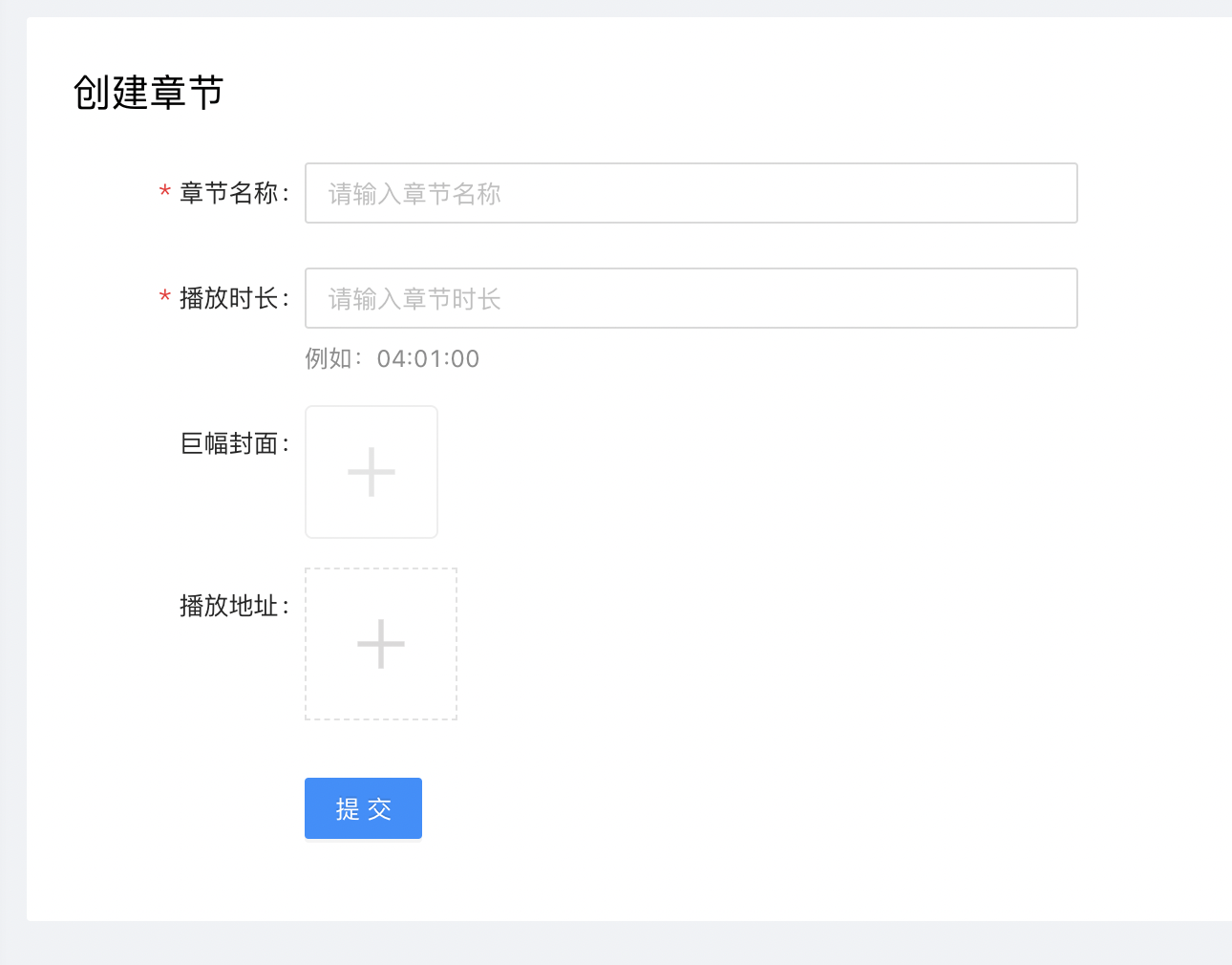The height and width of the screenshot is (965, 1232).
Task: Click the 章节名称 field label
Action: (229, 193)
